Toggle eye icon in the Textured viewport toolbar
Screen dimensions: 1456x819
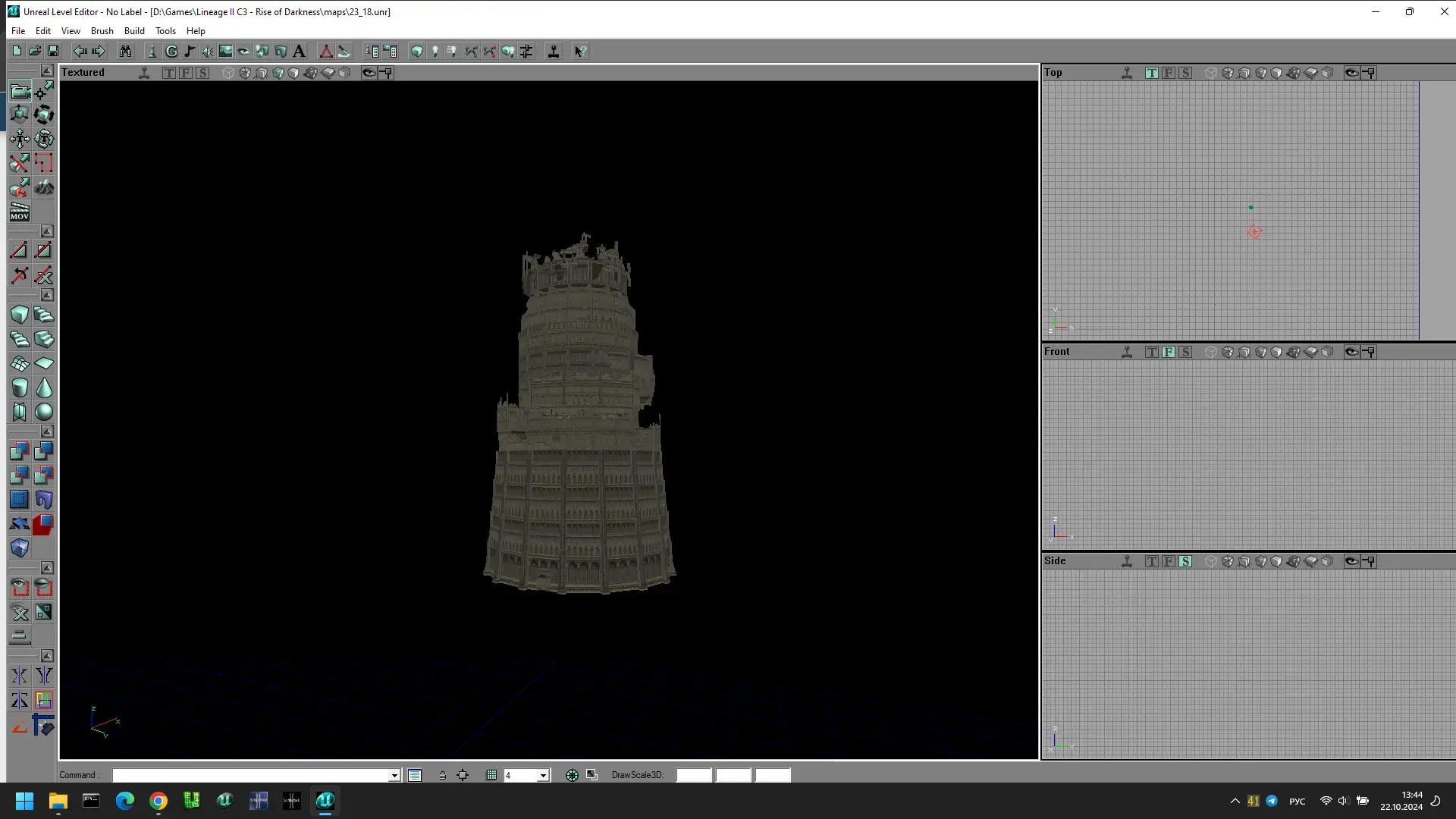coord(369,73)
